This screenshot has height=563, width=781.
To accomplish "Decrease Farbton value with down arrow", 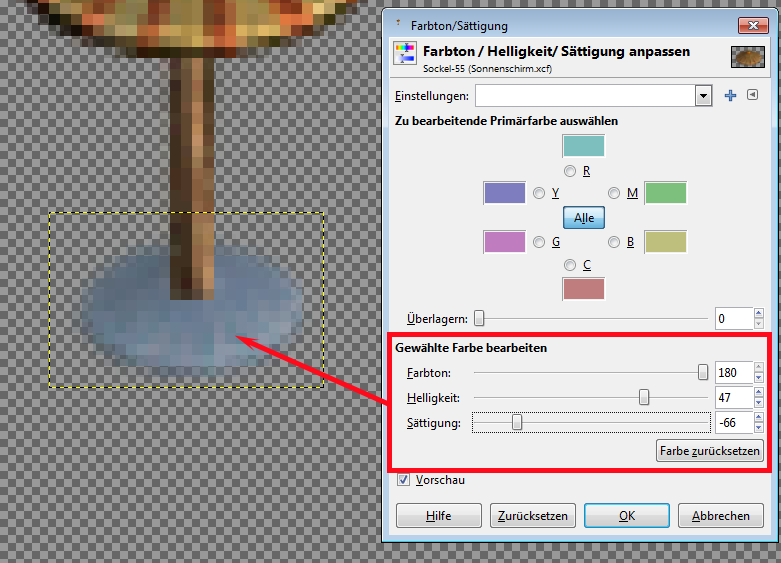I will 758,378.
